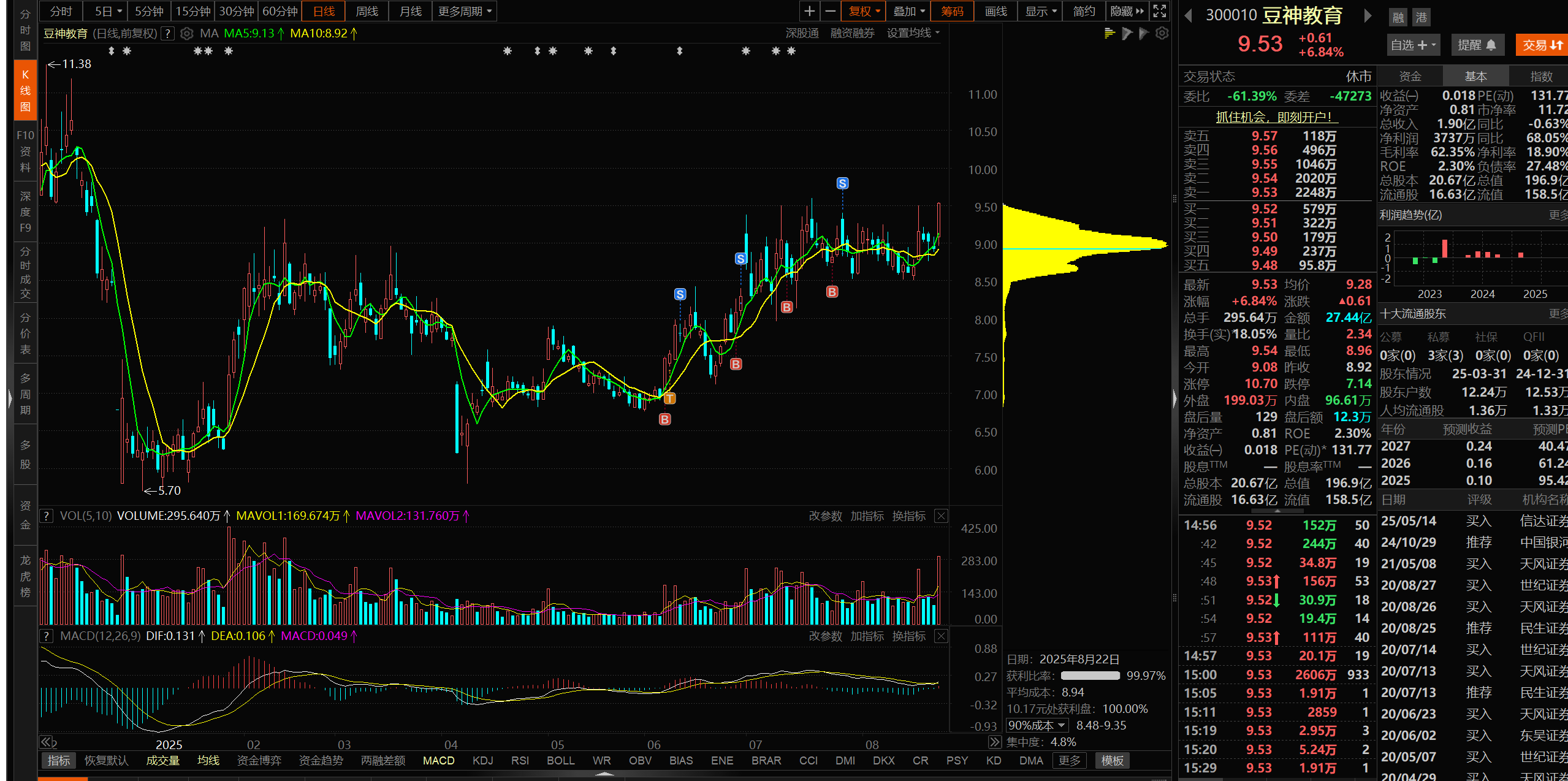Viewport: 1568px width, 781px height.
Task: Click the 融 margin badge
Action: coord(1398,17)
